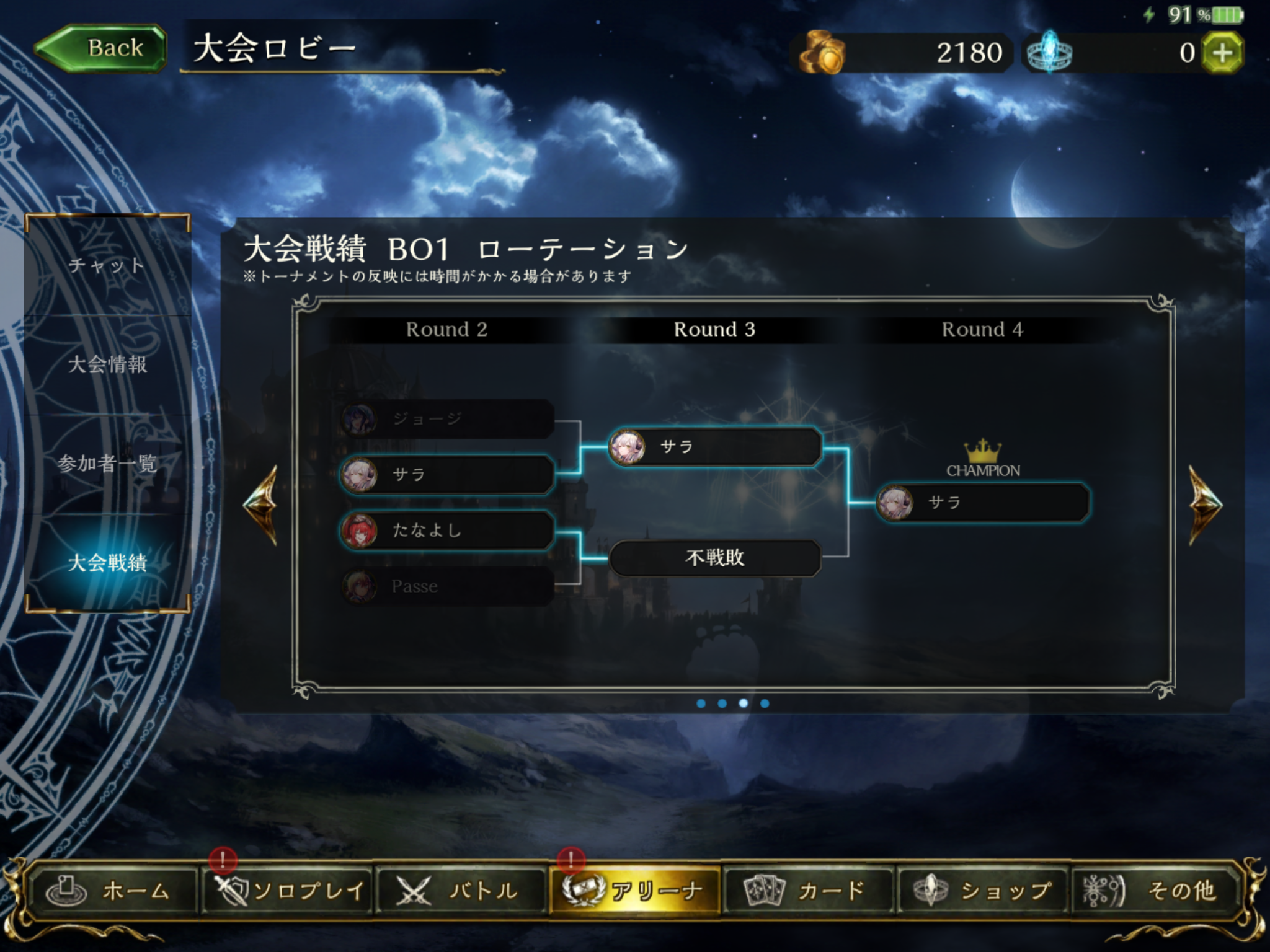
Task: Select the 大会戦績 tab
Action: pyautogui.click(x=107, y=563)
